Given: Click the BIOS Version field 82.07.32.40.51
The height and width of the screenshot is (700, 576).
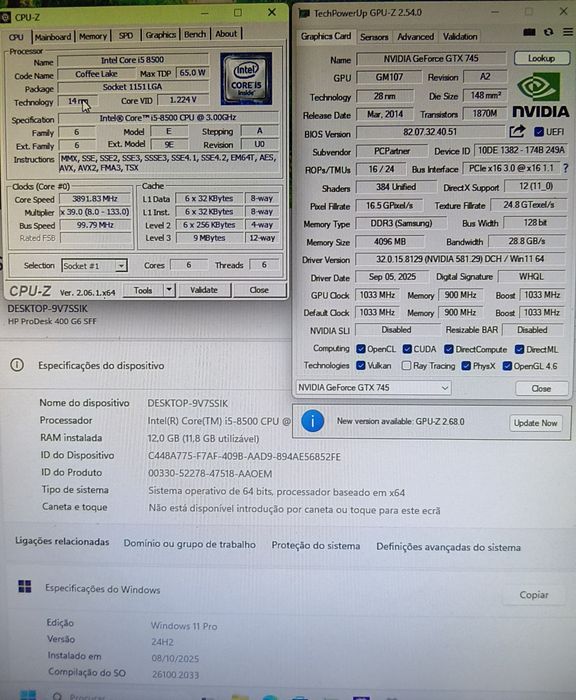Looking at the screenshot, I should pos(430,132).
